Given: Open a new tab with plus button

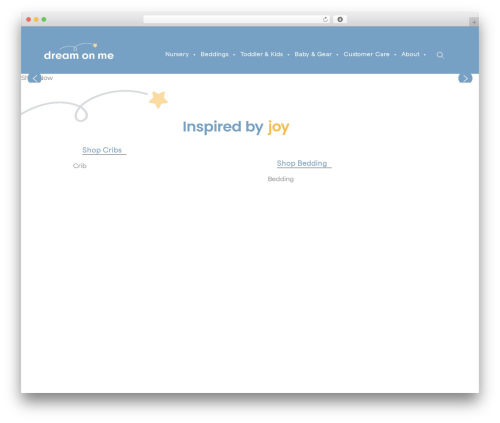Looking at the screenshot, I should (474, 22).
